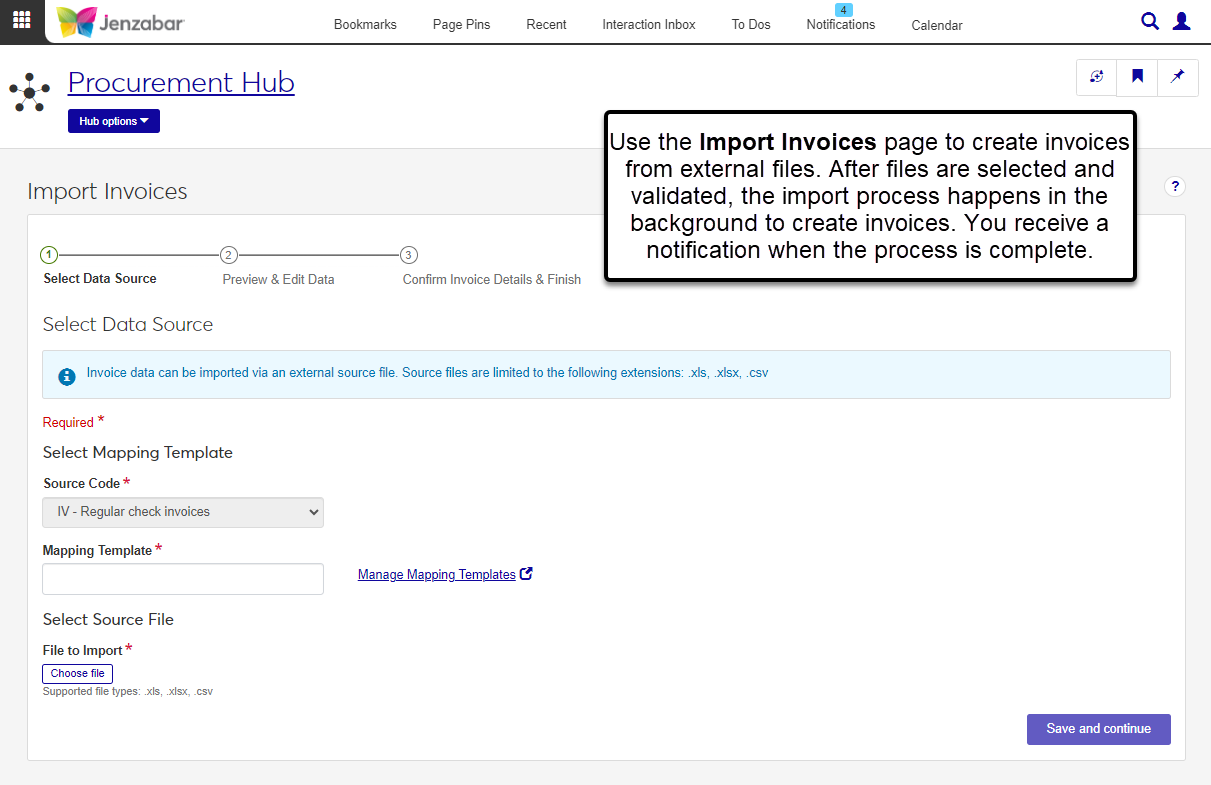
Task: Open the Import Invoices help question icon
Action: 1175,186
